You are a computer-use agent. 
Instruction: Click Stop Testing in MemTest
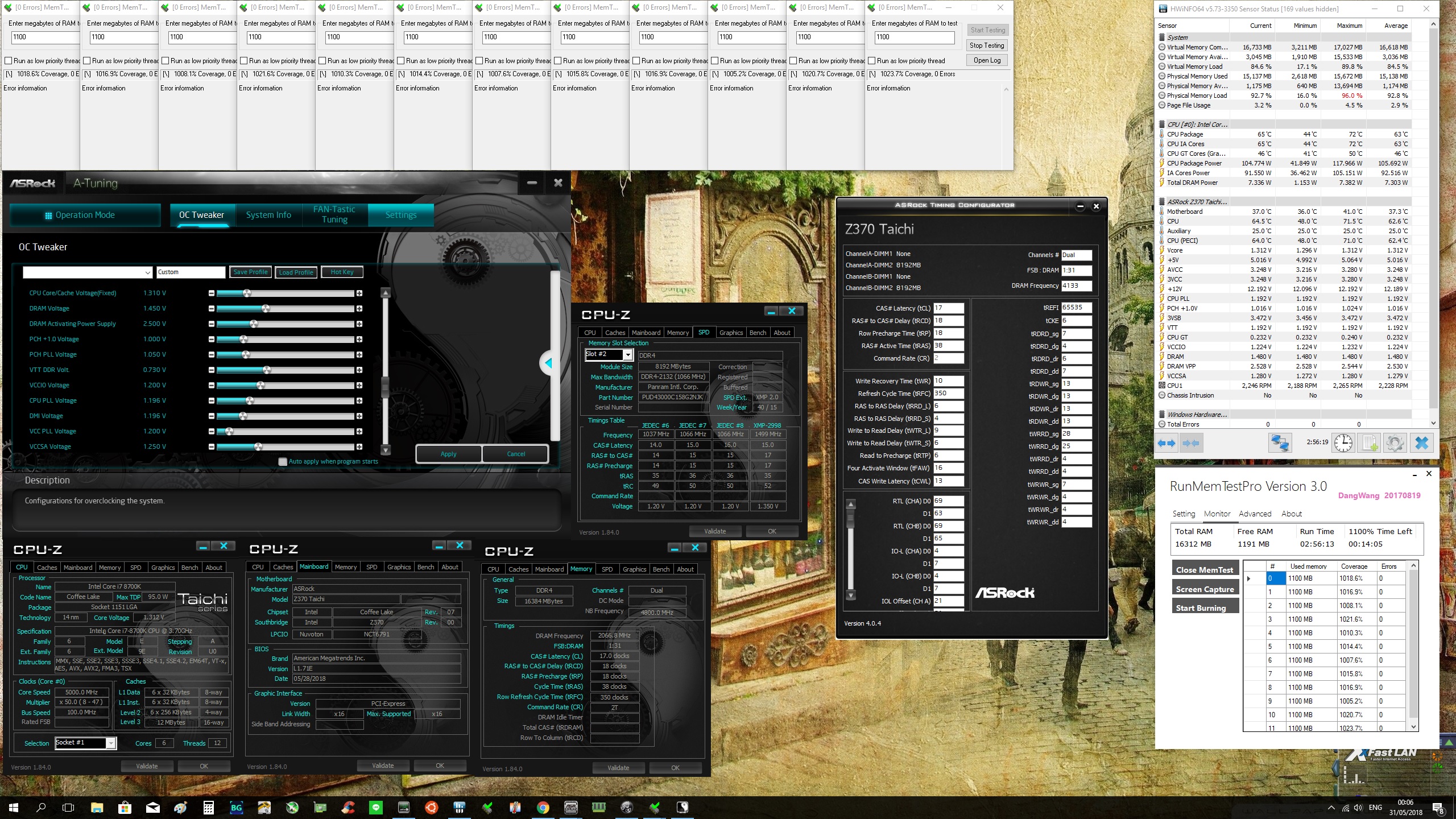[987, 45]
